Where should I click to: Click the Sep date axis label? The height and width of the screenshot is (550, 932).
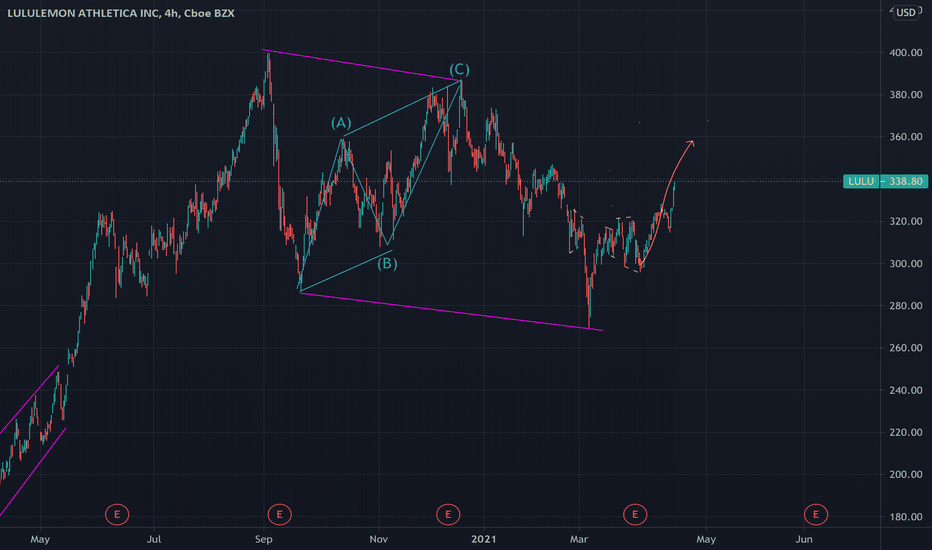click(263, 539)
